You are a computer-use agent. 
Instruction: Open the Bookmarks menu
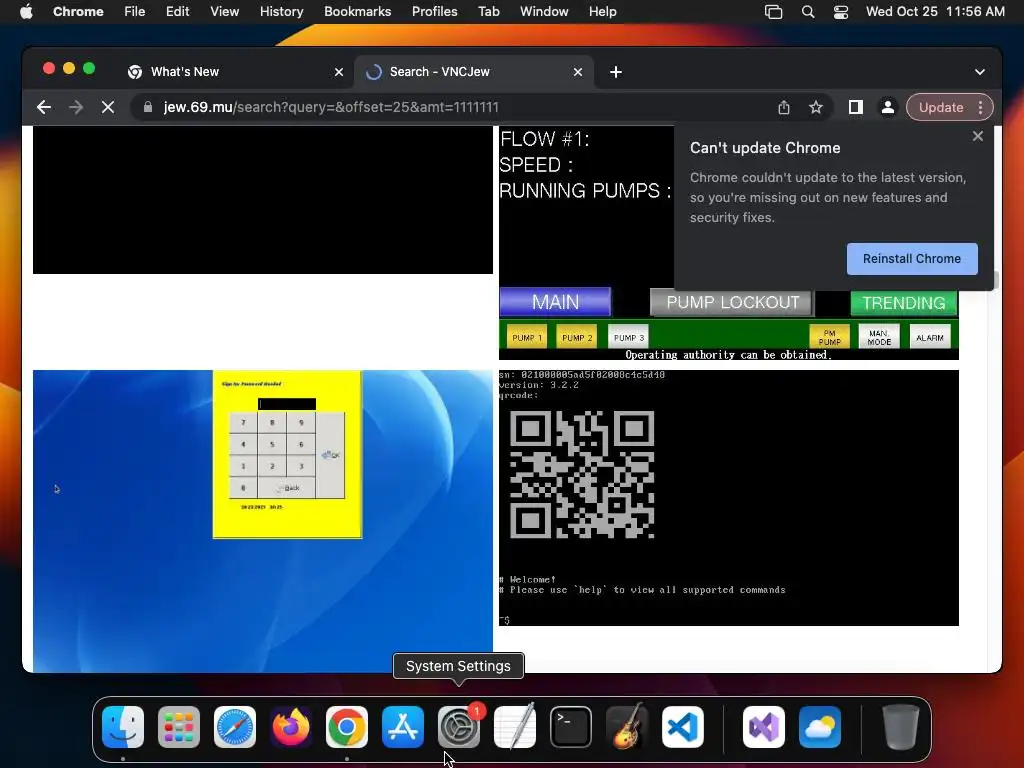357,12
